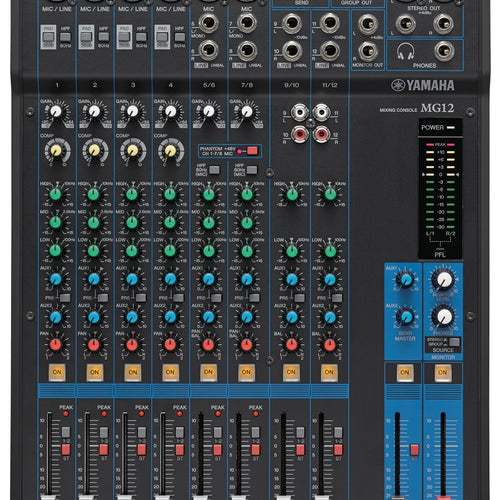Image resolution: width=500 pixels, height=500 pixels.
Task: Click the channel 3 HIGH EQ knob
Action: (132, 194)
